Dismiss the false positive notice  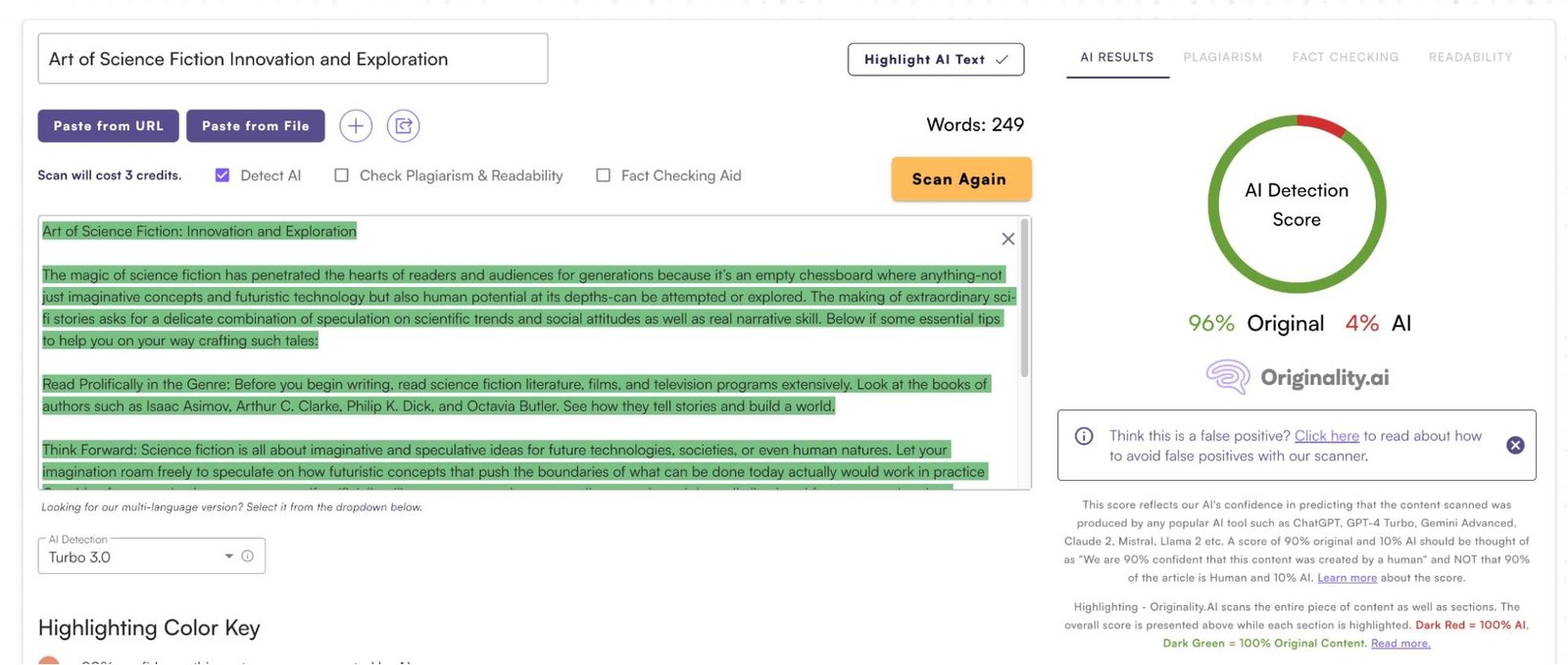click(x=1515, y=446)
